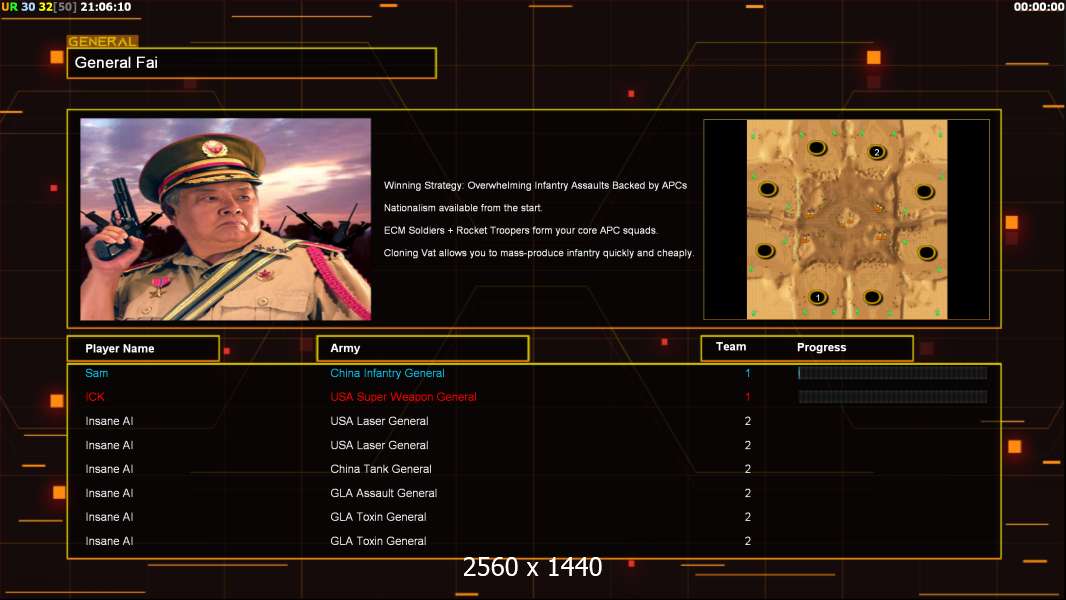Click the General Fai portrait image

[x=225, y=219]
